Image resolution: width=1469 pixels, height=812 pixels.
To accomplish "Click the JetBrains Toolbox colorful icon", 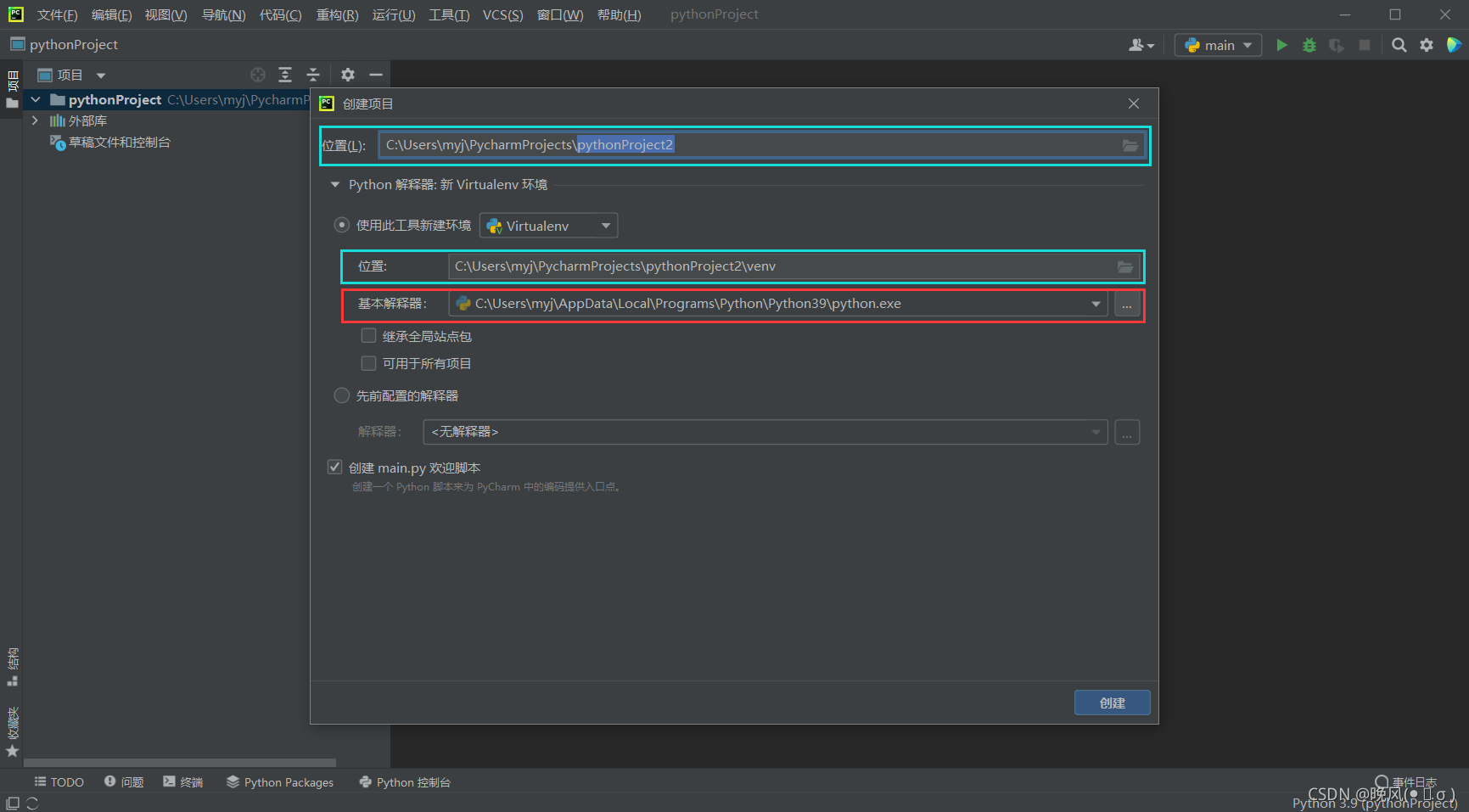I will pos(1454,45).
